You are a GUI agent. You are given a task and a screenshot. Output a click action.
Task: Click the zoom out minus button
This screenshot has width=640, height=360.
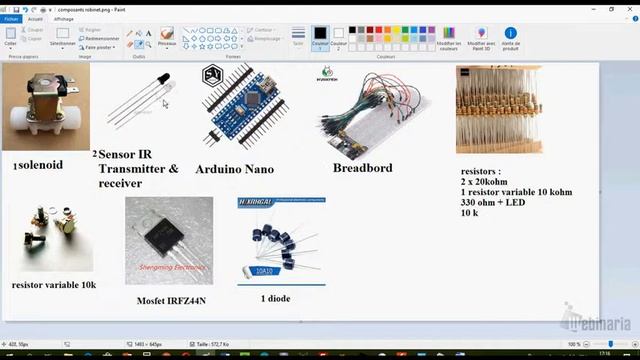[586, 344]
